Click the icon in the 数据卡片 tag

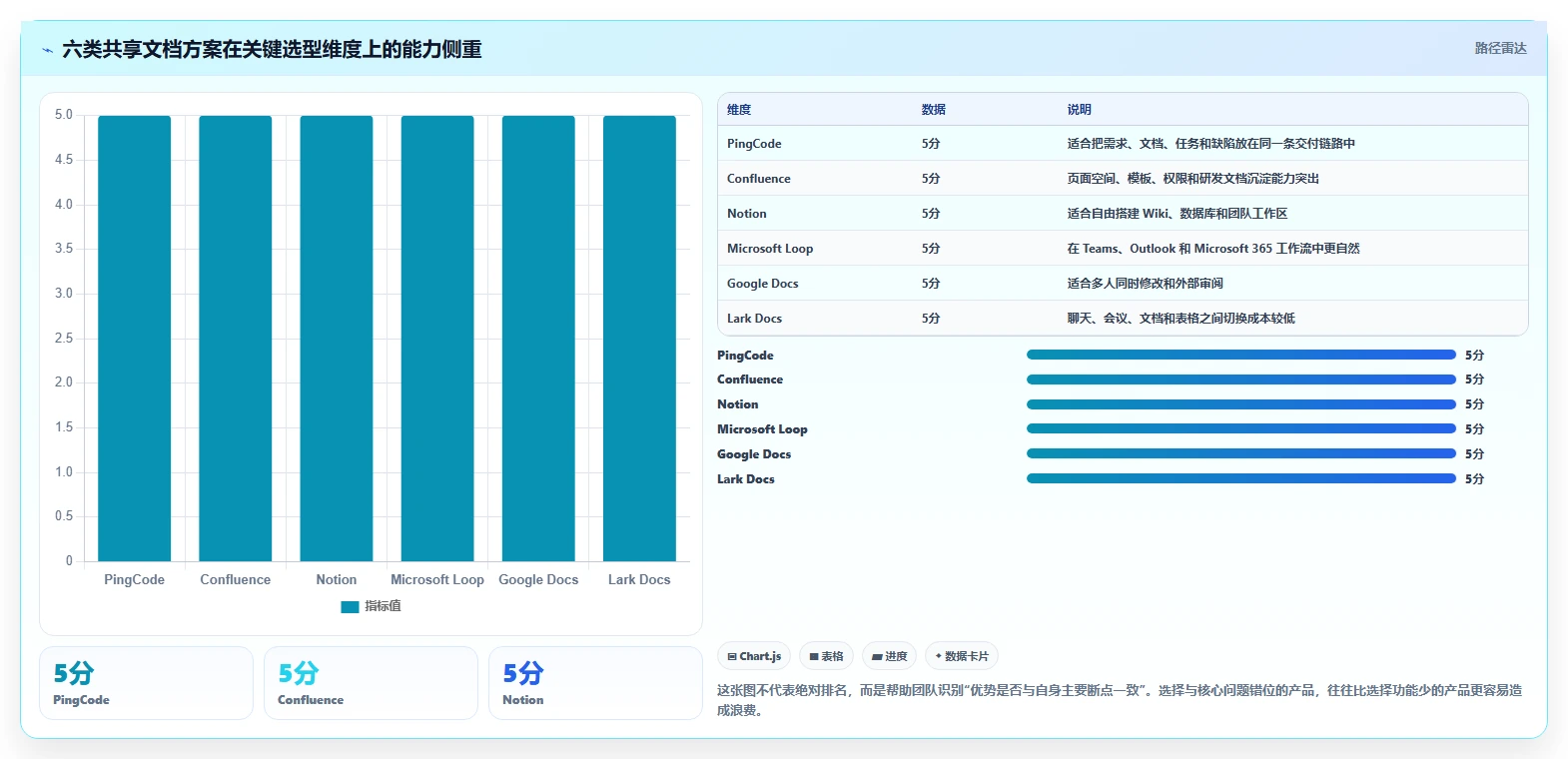[x=939, y=656]
